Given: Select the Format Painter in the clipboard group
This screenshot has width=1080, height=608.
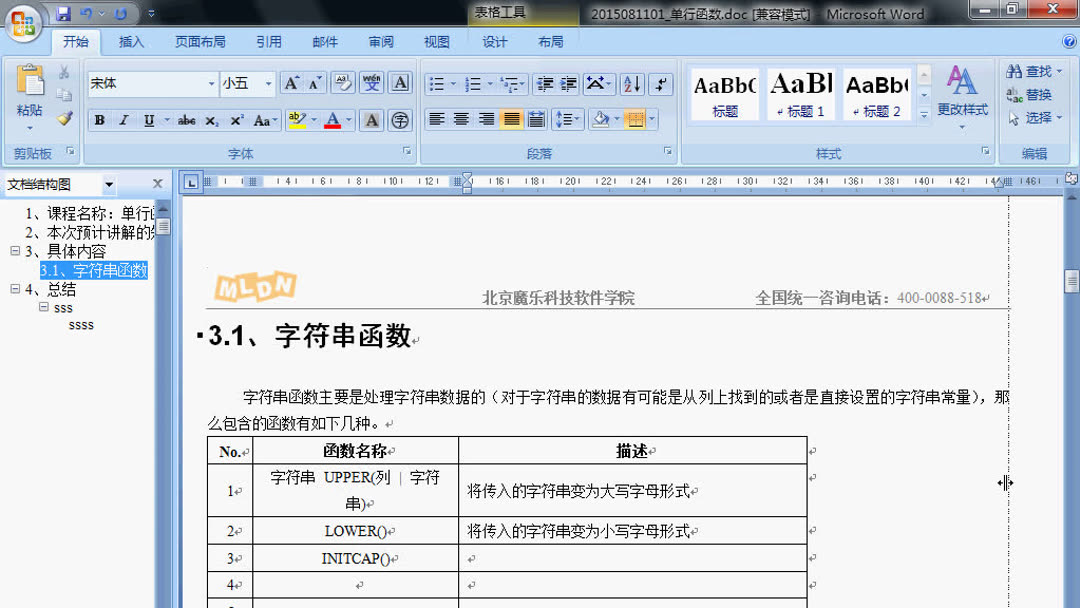Looking at the screenshot, I should (65, 120).
